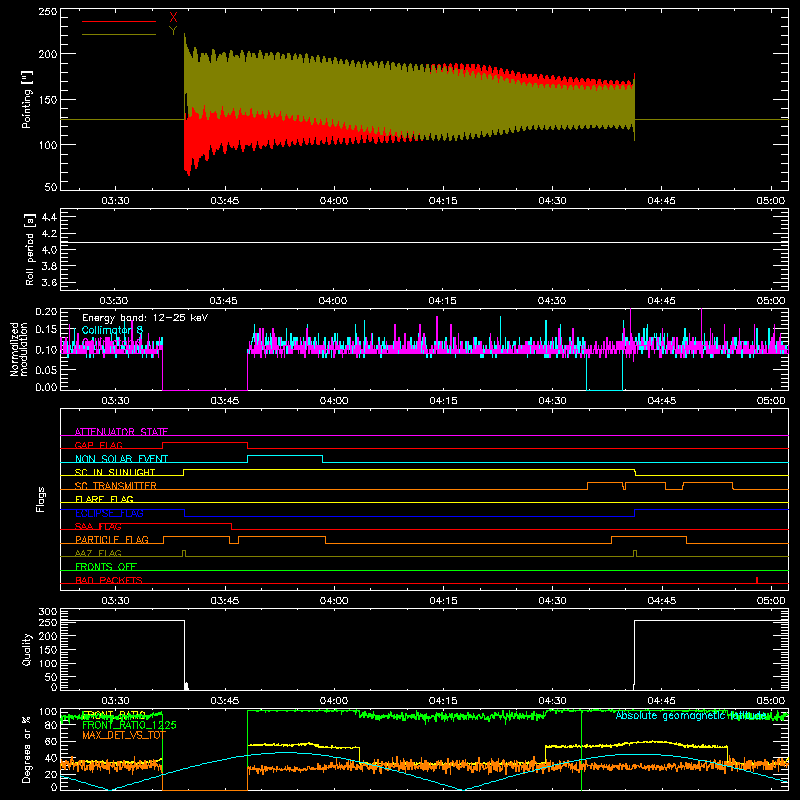Click the 0.05 tick label on the modulation axis

click(x=46, y=369)
